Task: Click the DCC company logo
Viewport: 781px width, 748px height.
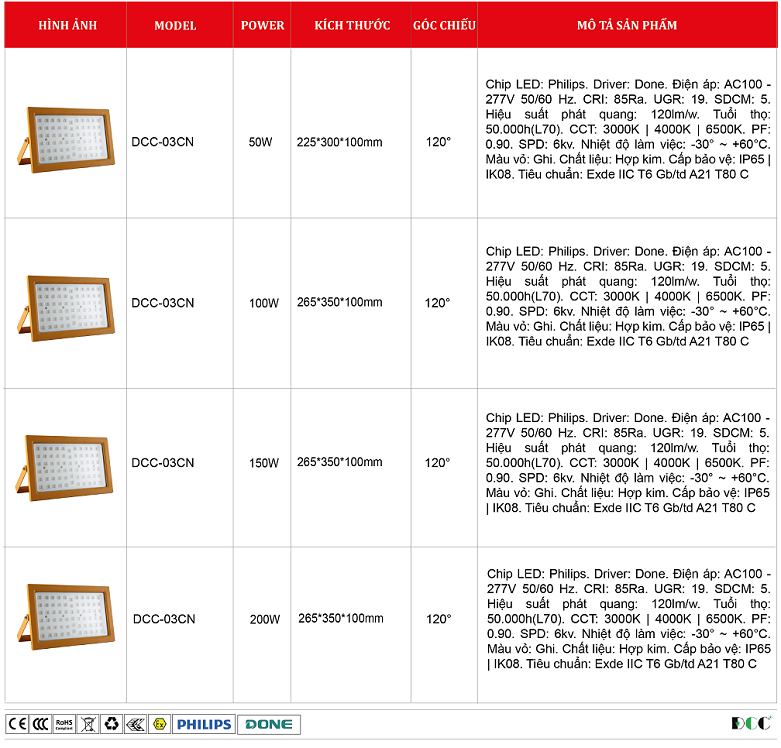Action: pos(750,723)
